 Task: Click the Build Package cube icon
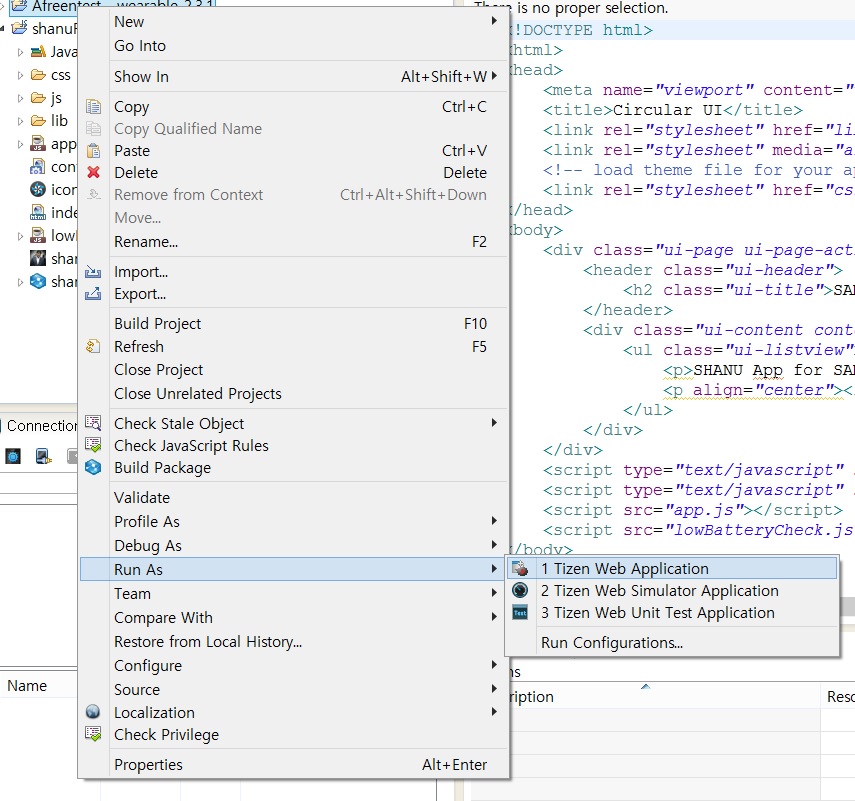[x=93, y=467]
